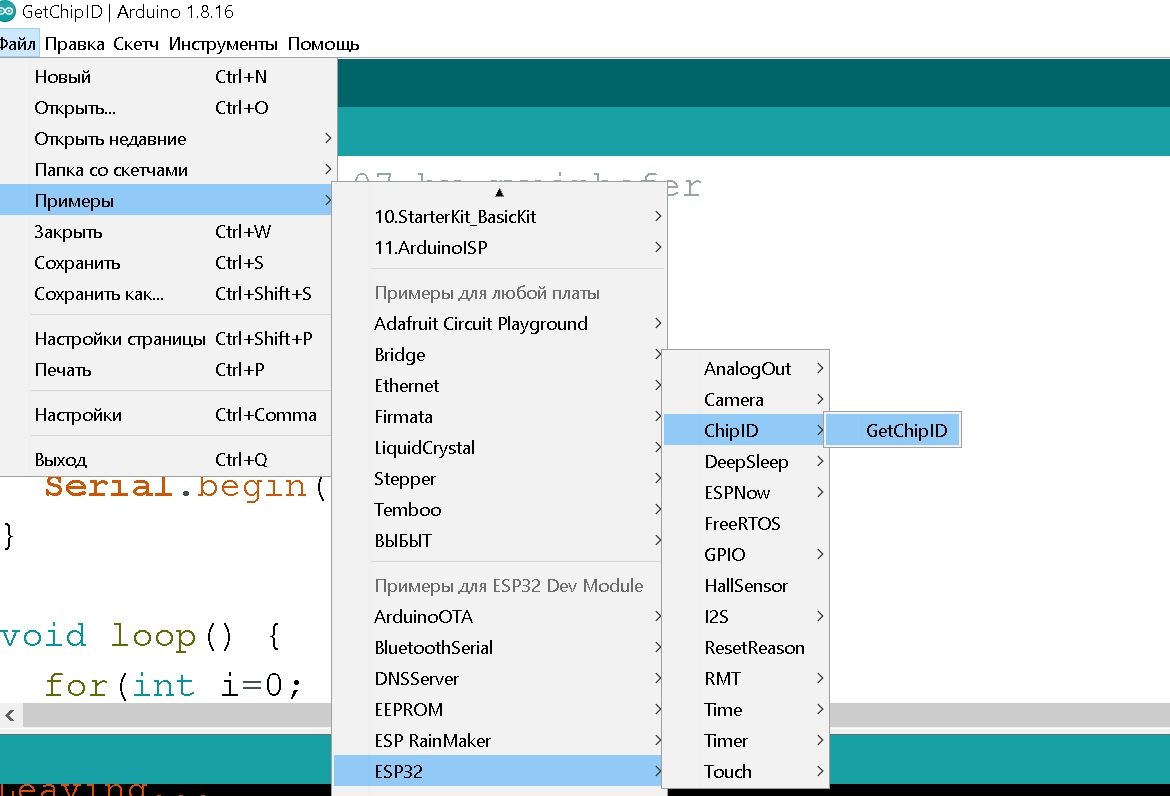Open the Правка menu

75,44
